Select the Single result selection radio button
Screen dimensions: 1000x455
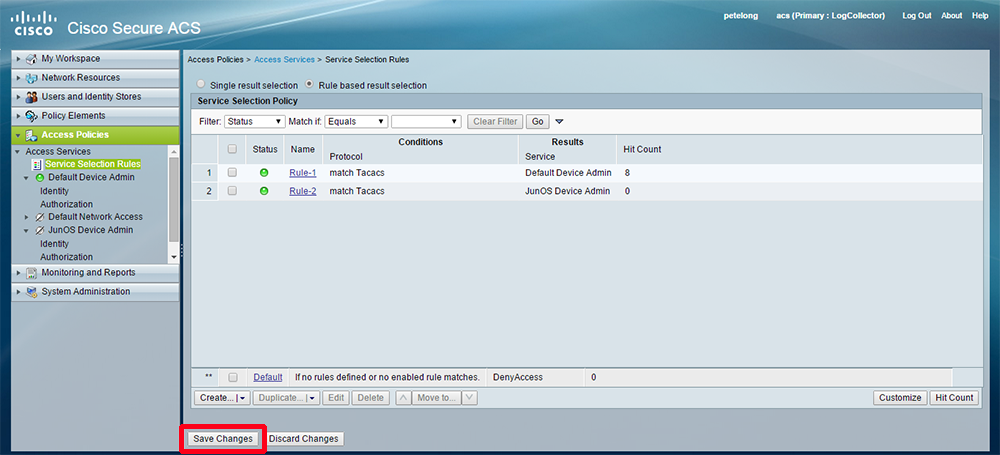click(x=201, y=84)
